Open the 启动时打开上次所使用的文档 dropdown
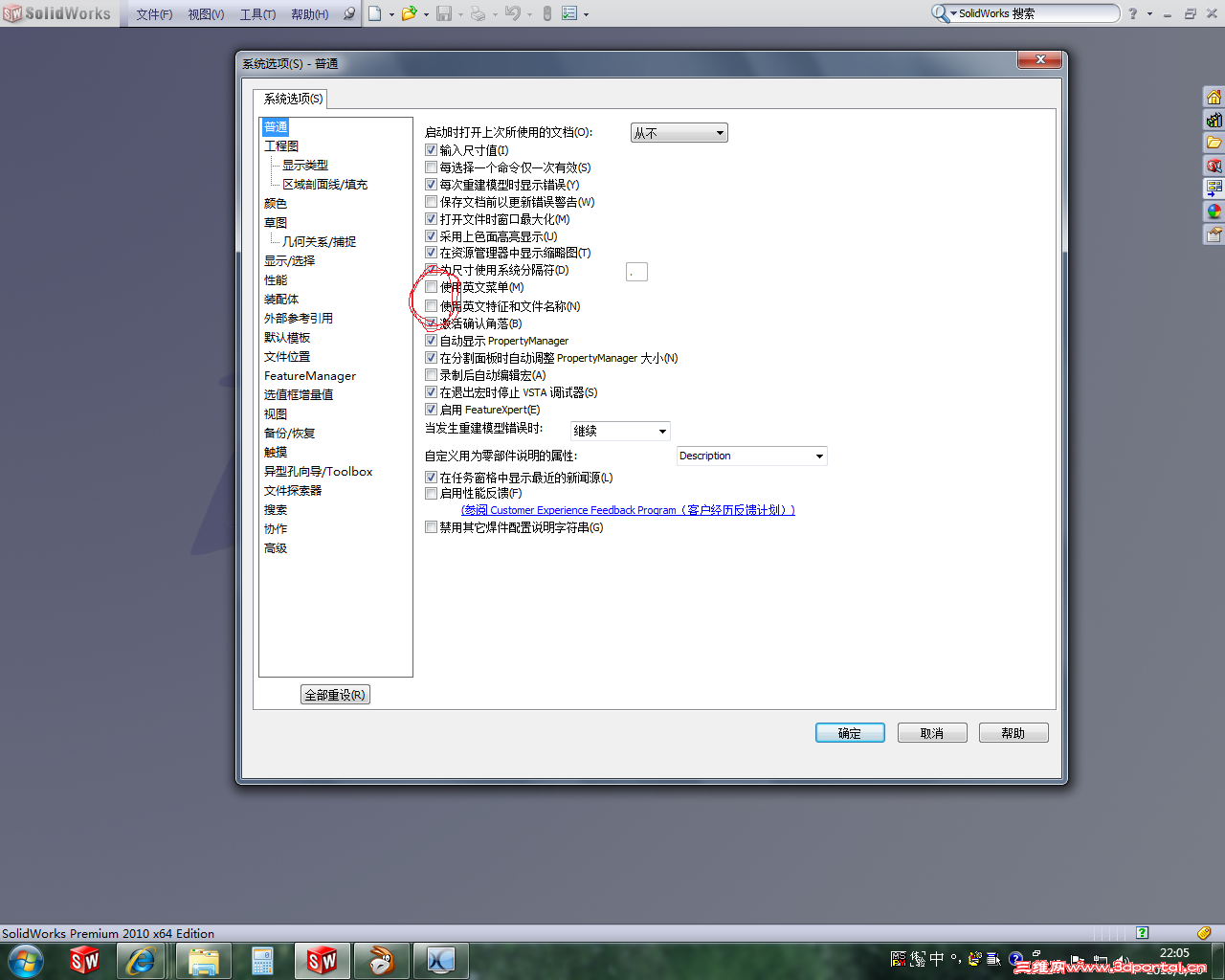 tap(679, 133)
